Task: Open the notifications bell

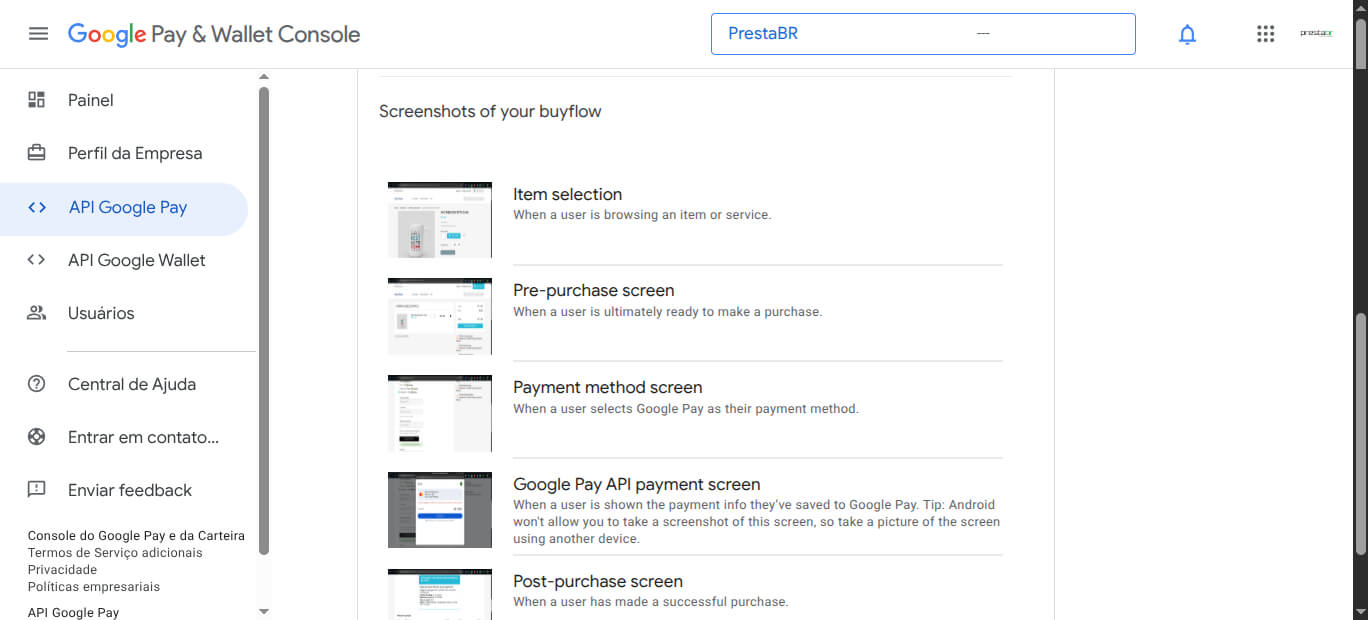Action: pyautogui.click(x=1187, y=33)
